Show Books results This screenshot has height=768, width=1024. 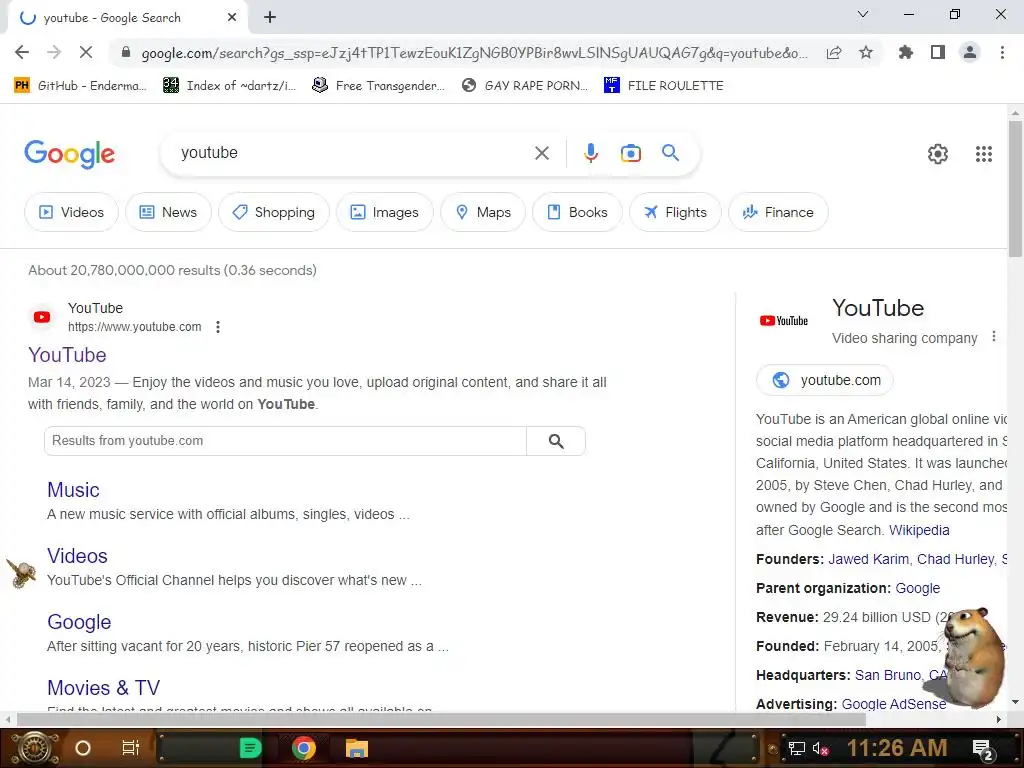577,212
